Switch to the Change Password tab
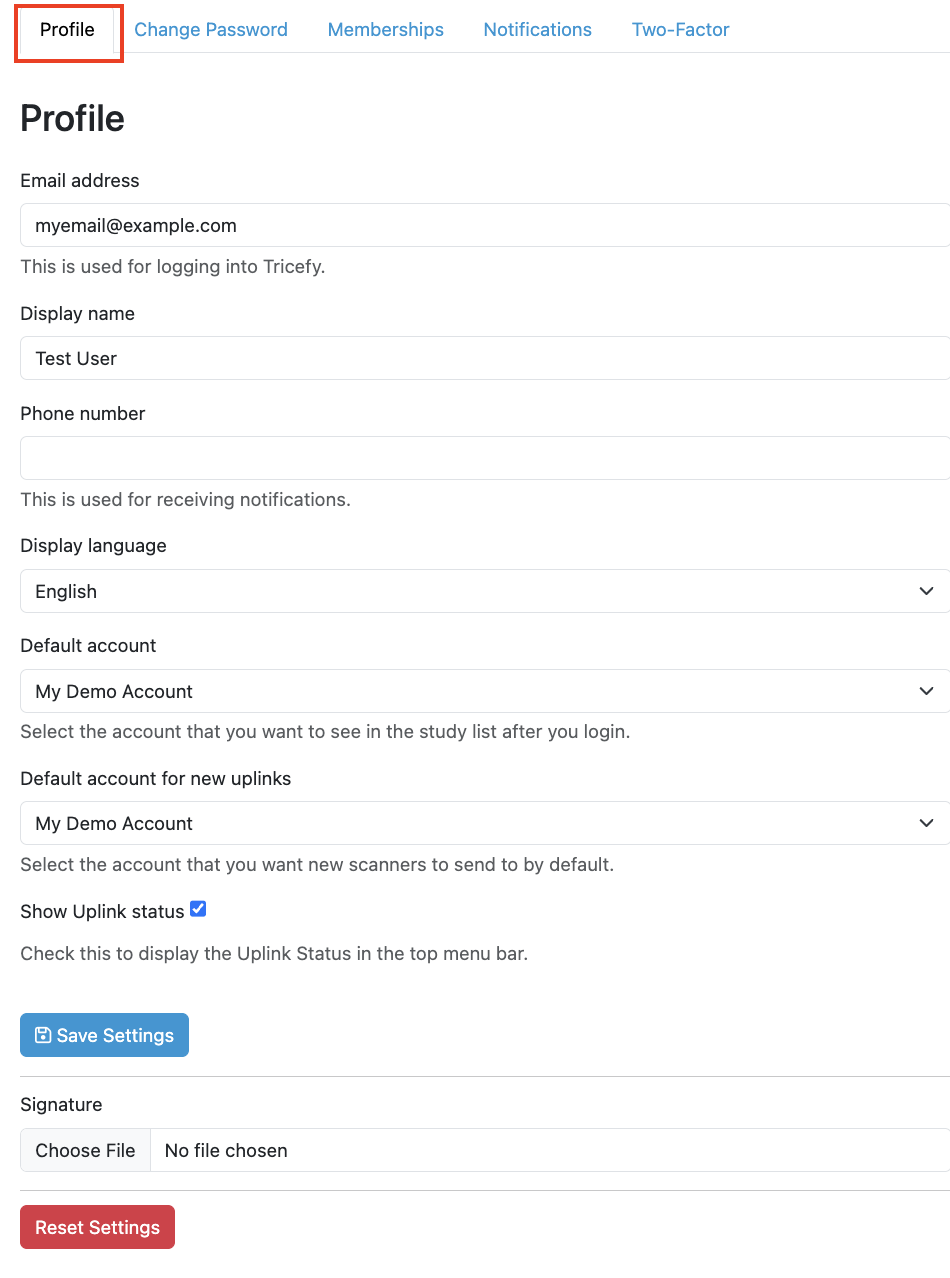This screenshot has width=950, height=1278. [x=211, y=30]
